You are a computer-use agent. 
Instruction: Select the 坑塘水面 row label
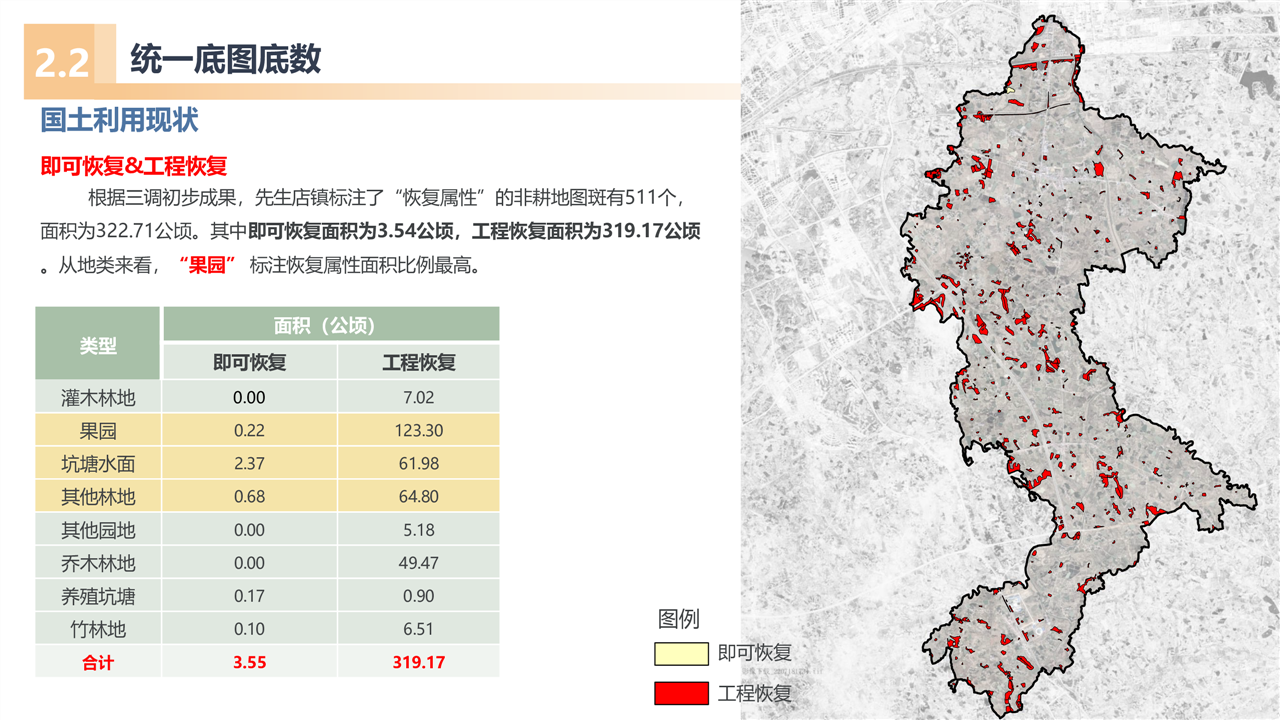(98, 464)
